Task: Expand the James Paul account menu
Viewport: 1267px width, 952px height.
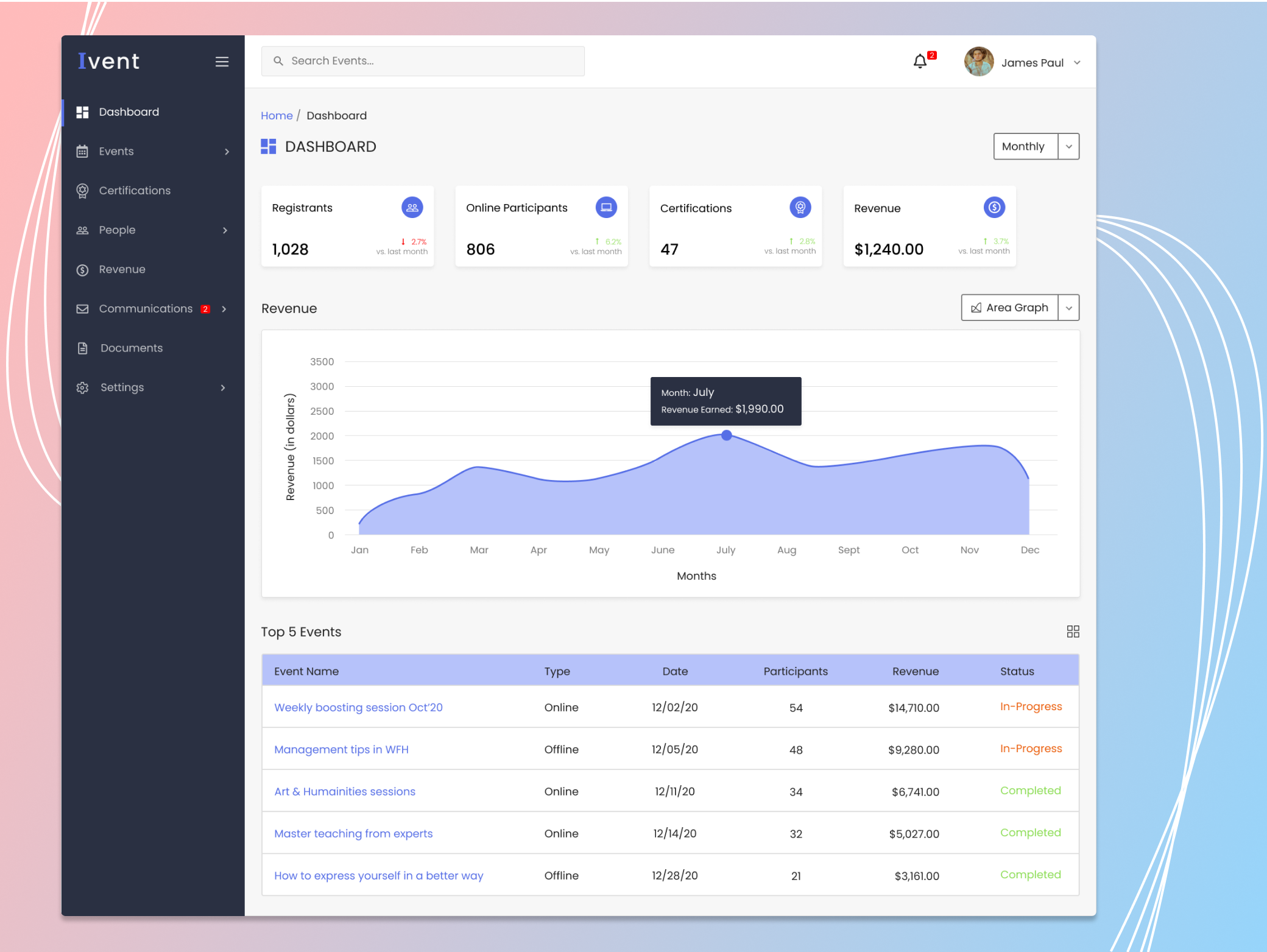Action: click(x=1077, y=62)
